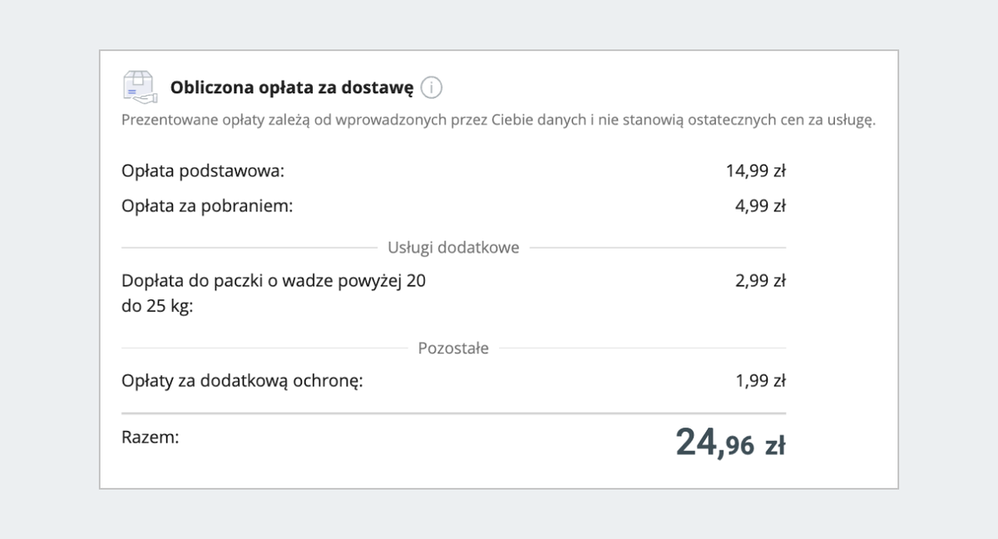Viewport: 998px width, 539px height.
Task: Click the disclaimer text starting with "Prezentowane opłaty"
Action: pos(498,121)
